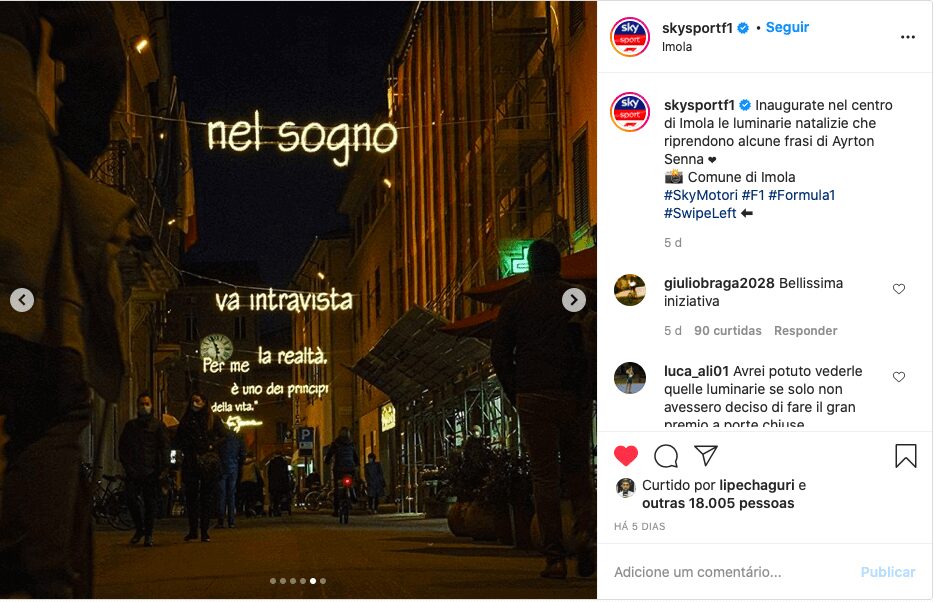The image size is (934, 602).
Task: Save post with bookmark icon
Action: (x=905, y=456)
